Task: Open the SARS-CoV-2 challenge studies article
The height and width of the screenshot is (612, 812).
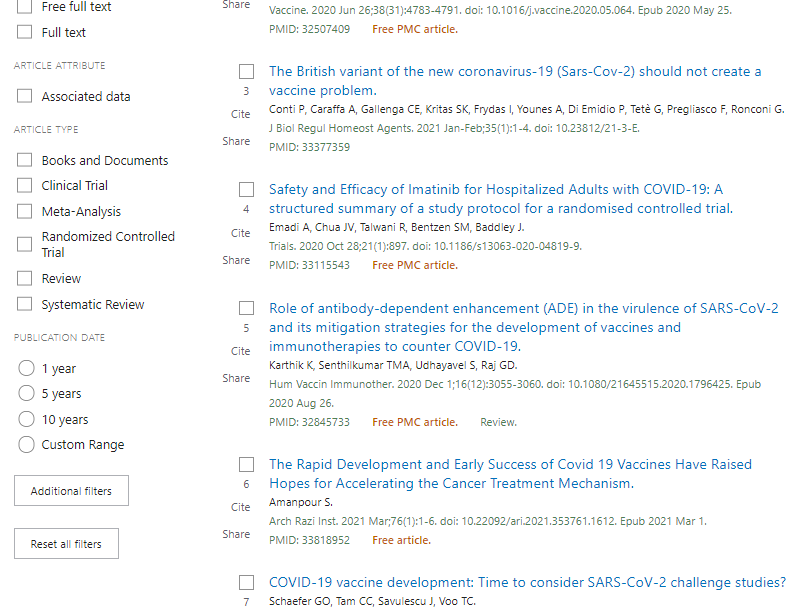Action: pos(527,582)
